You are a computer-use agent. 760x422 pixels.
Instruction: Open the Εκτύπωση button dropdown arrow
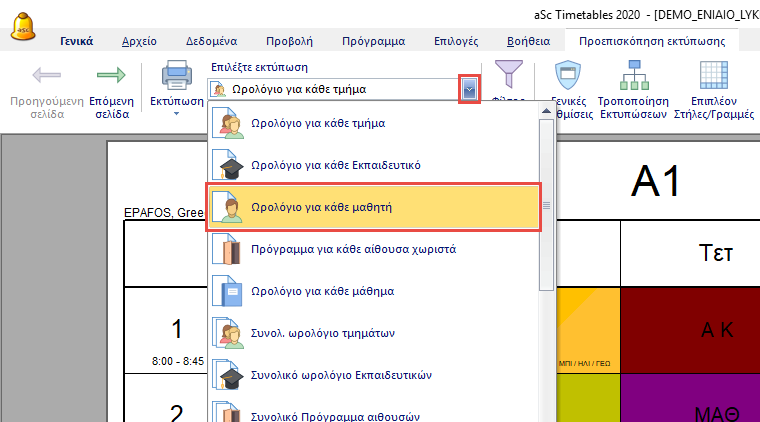[x=176, y=113]
